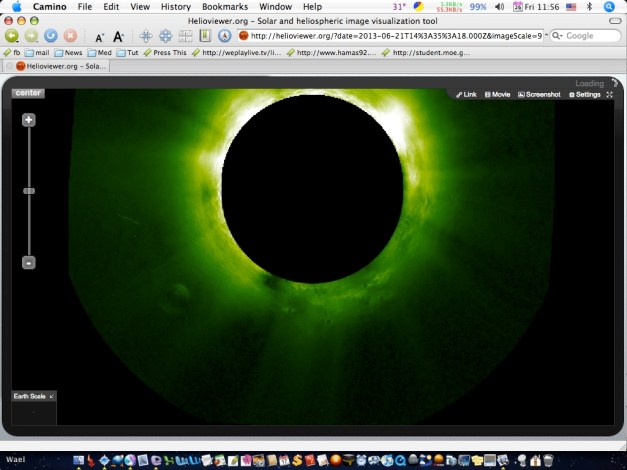The width and height of the screenshot is (627, 470).
Task: Zoom in with the plus button
Action: 29,120
